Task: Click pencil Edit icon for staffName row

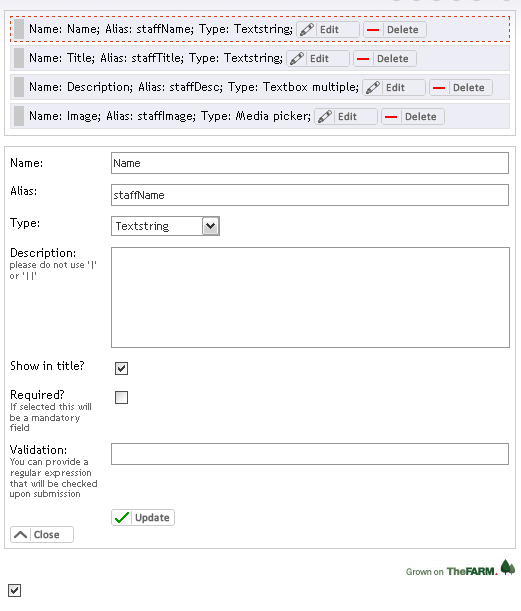Action: (307, 30)
